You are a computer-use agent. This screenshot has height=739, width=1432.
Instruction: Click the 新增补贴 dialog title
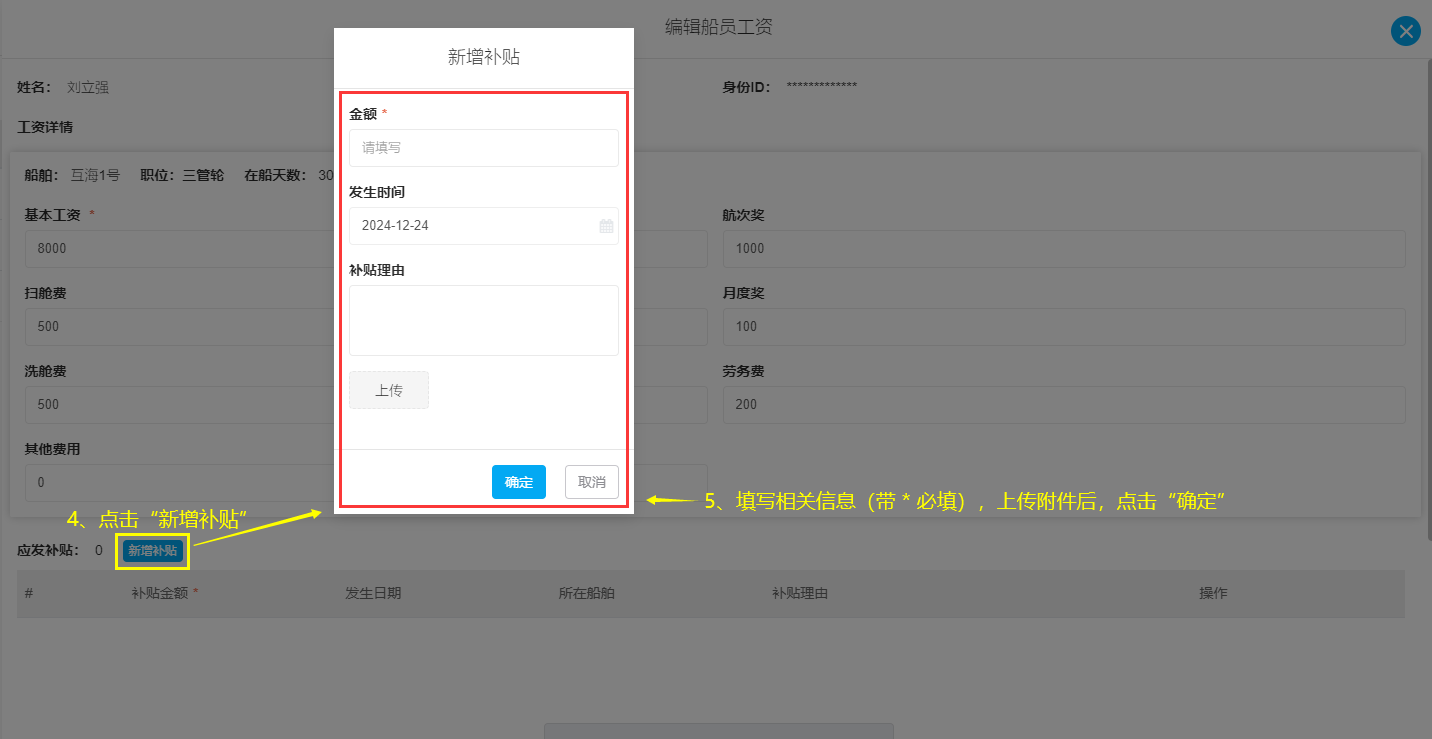tap(484, 57)
